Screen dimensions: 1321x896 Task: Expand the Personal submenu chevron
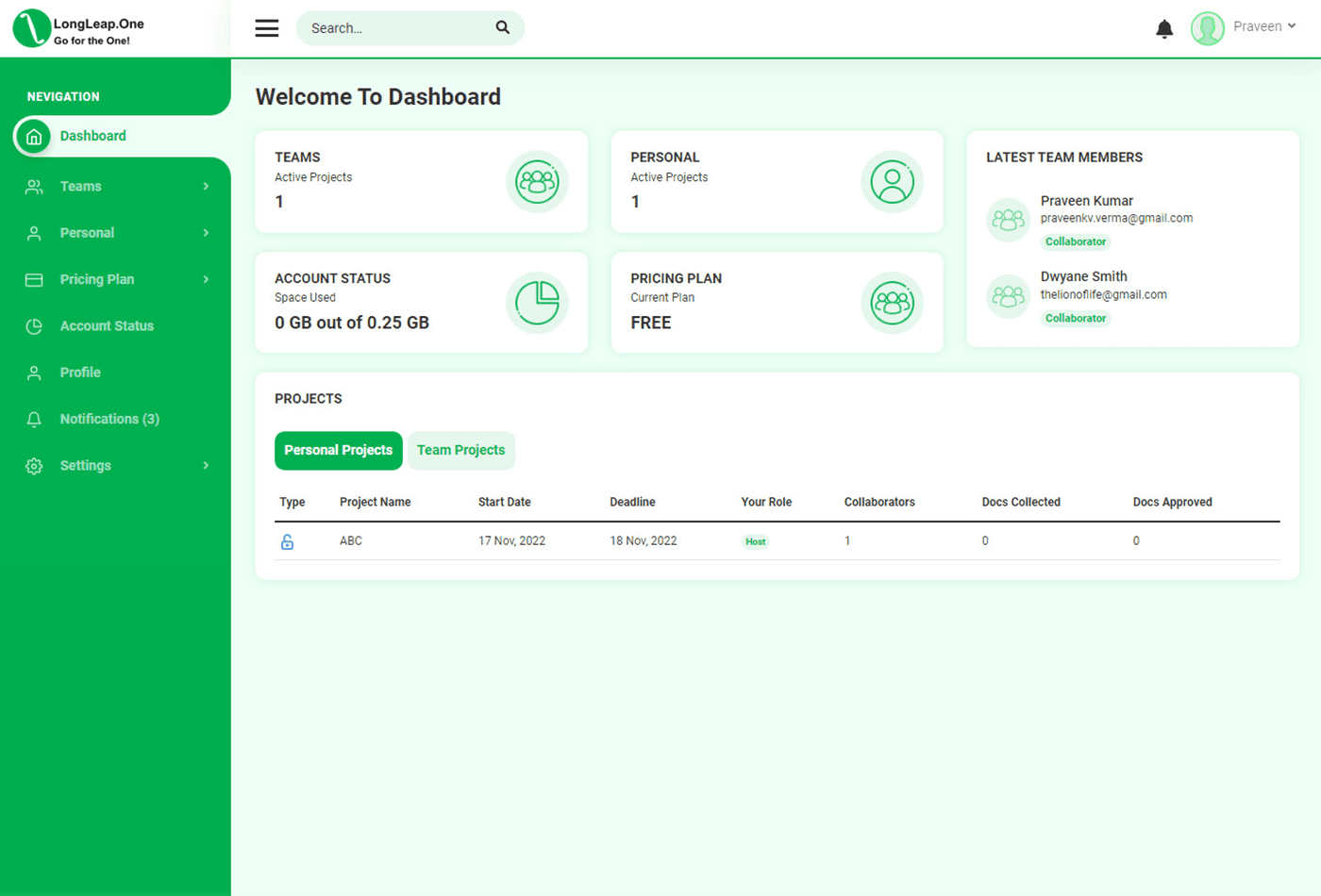[x=206, y=233]
